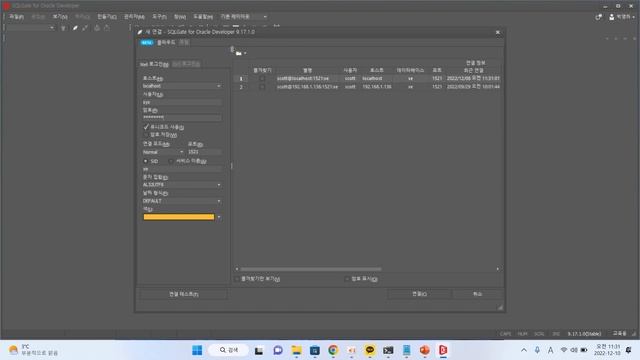Open the 관리자 menu

[x=134, y=17]
